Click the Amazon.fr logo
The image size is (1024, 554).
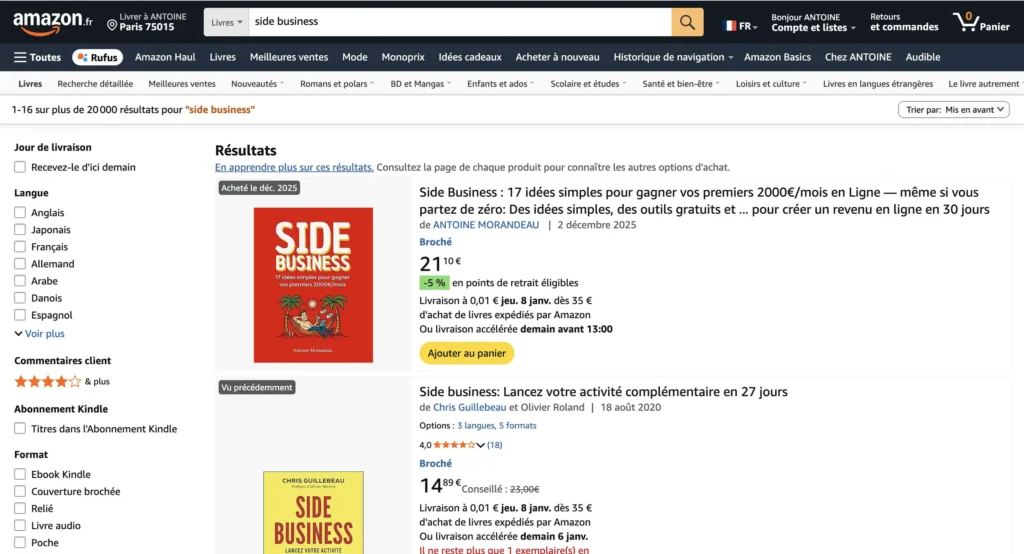tap(53, 21)
